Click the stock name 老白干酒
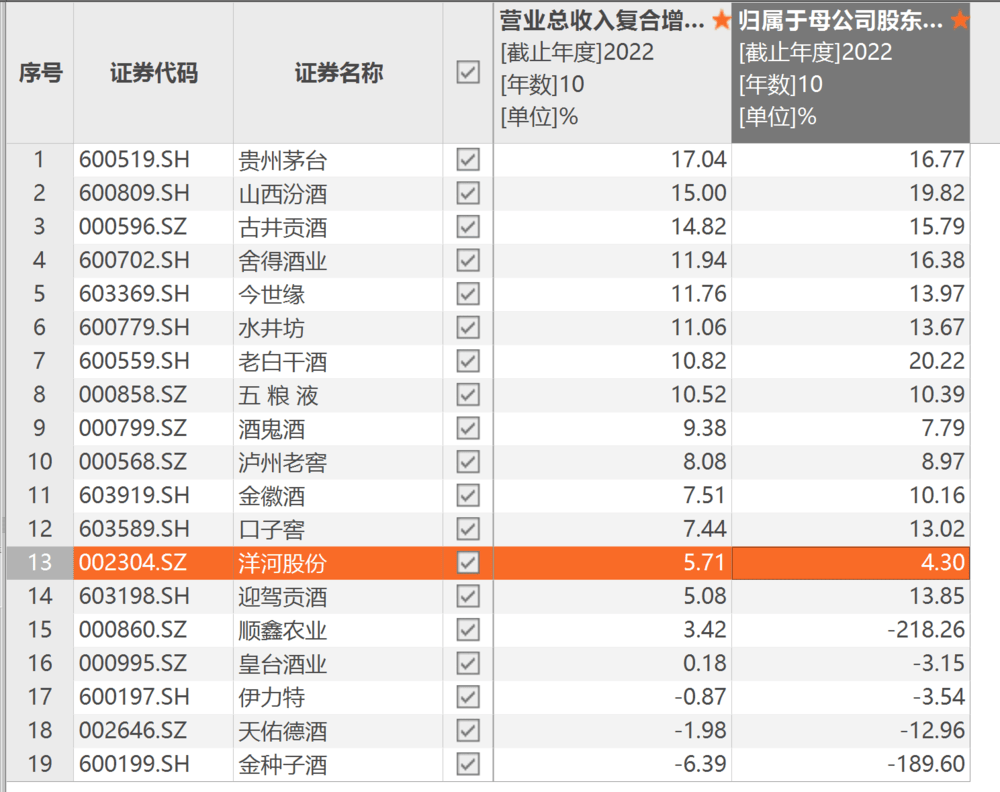The width and height of the screenshot is (1000, 792). pos(283,362)
